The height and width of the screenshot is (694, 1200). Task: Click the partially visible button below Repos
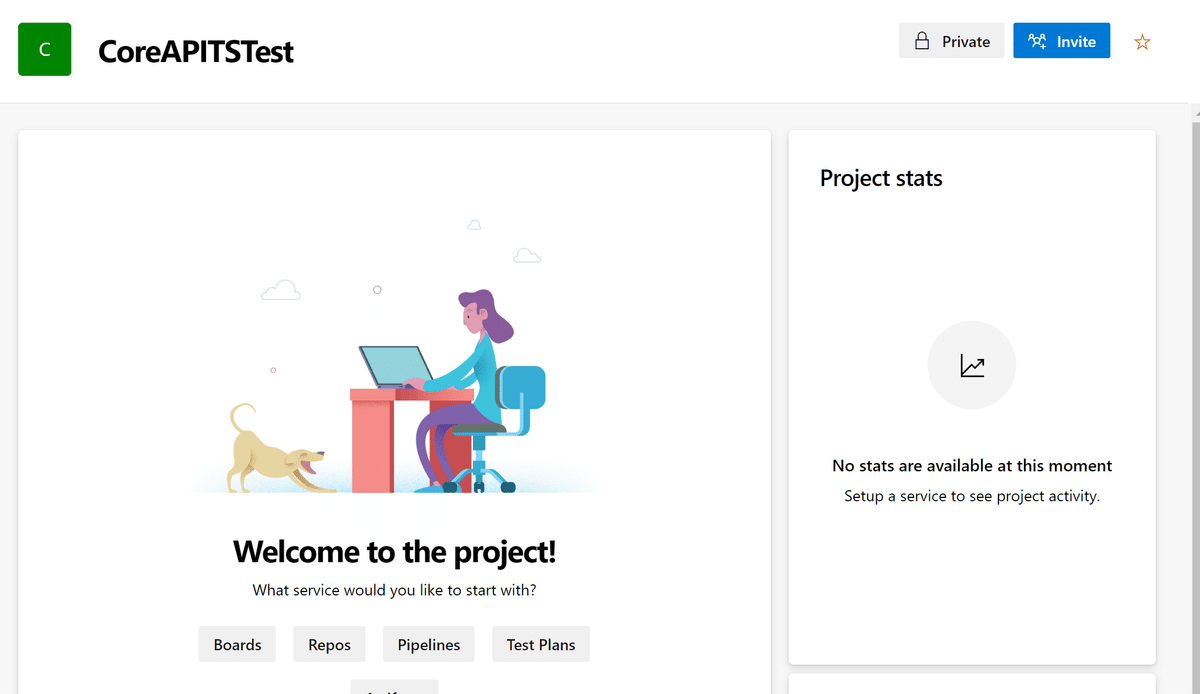click(x=394, y=688)
